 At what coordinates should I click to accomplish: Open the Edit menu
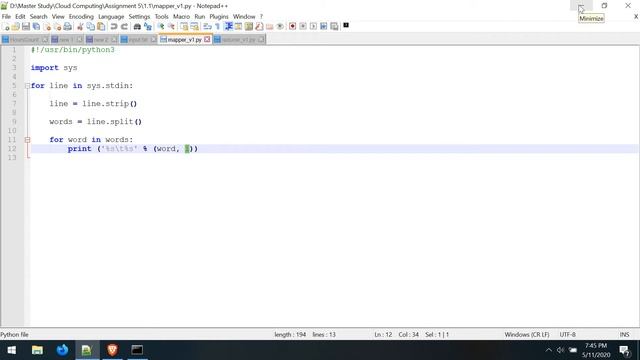(x=20, y=17)
